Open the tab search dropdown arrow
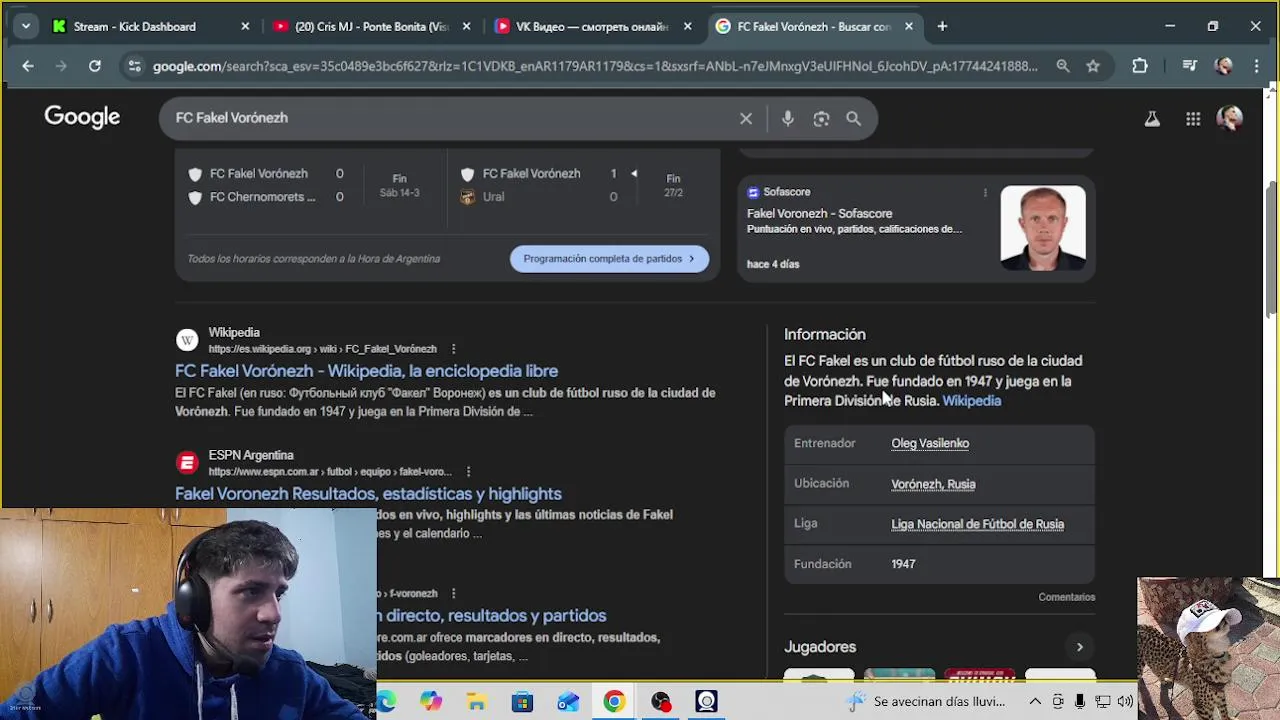This screenshot has width=1280, height=720. tap(25, 27)
